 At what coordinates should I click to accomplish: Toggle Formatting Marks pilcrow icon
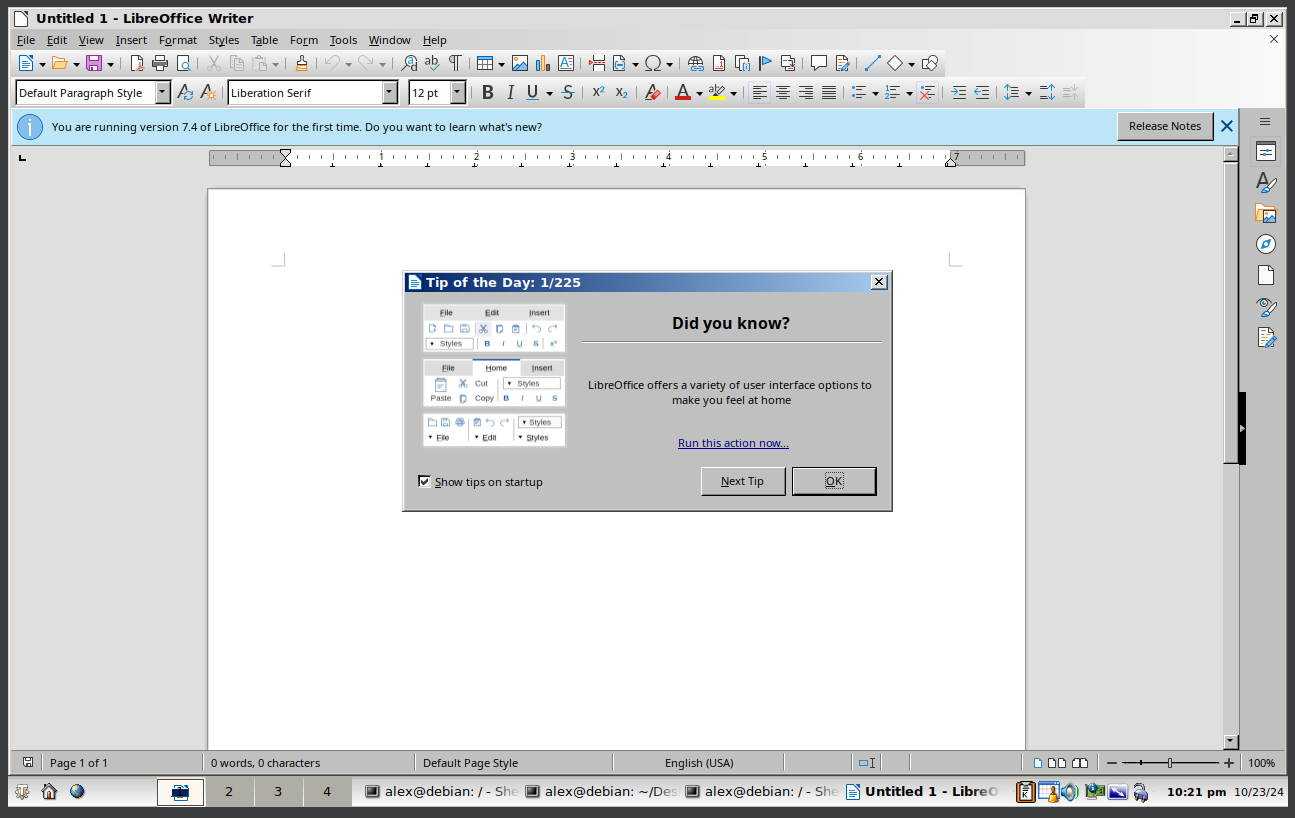[x=455, y=63]
